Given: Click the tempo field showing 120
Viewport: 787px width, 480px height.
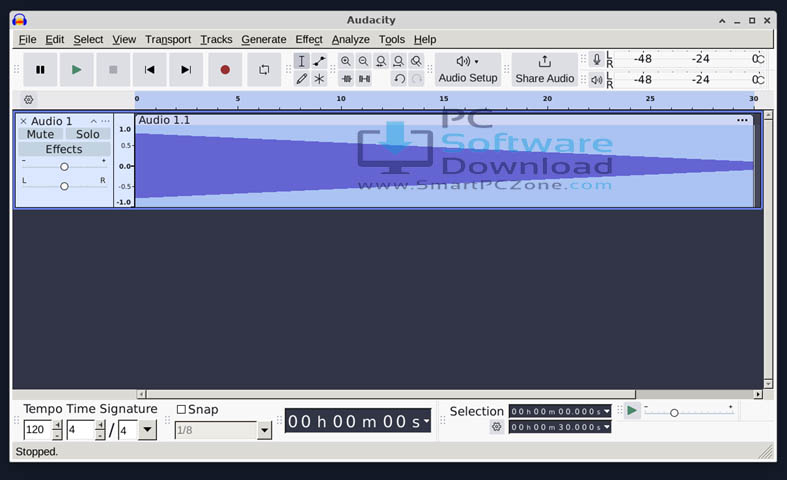Looking at the screenshot, I should coord(38,430).
